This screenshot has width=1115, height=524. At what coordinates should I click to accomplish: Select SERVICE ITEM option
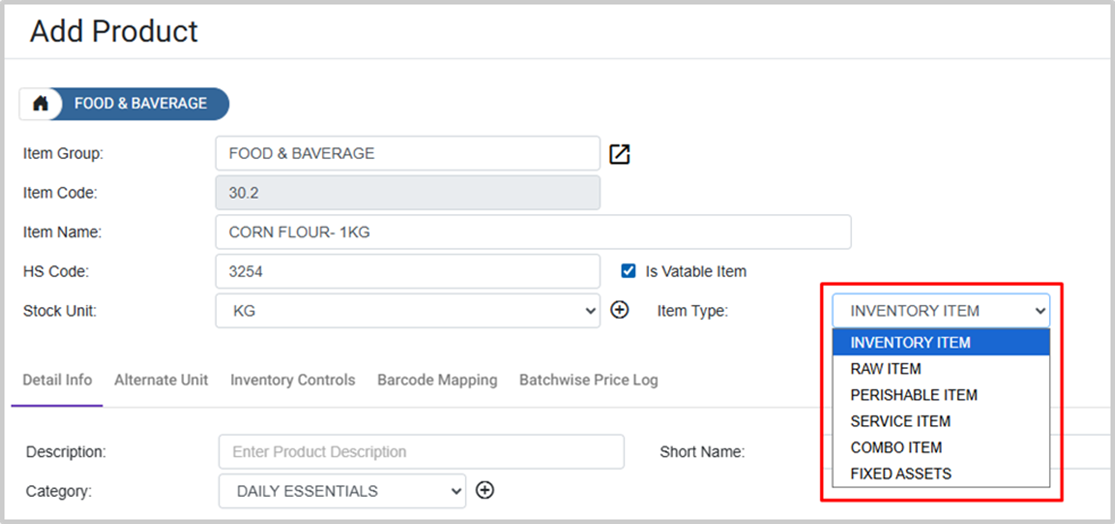tap(900, 421)
